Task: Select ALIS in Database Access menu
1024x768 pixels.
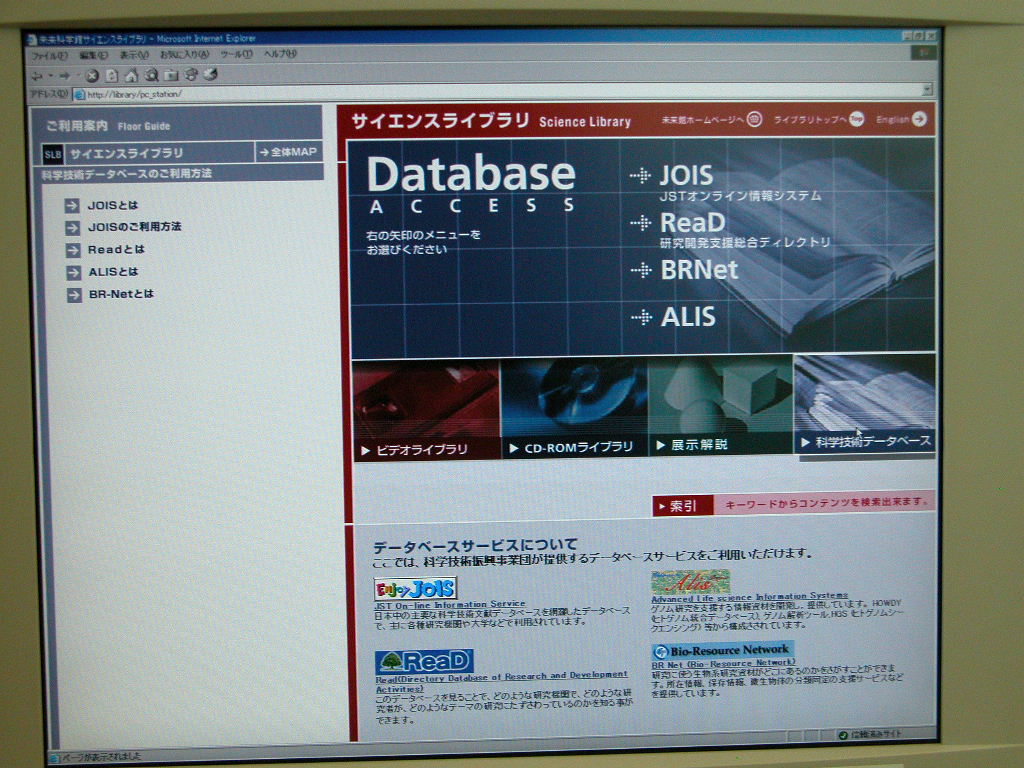Action: pos(688,317)
